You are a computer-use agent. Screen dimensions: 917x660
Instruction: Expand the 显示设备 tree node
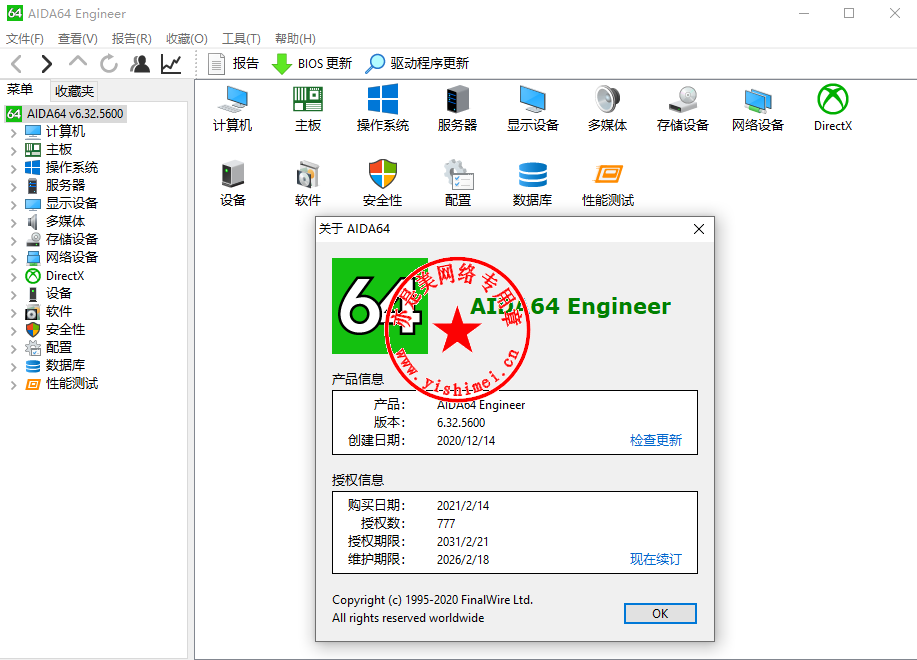click(13, 205)
